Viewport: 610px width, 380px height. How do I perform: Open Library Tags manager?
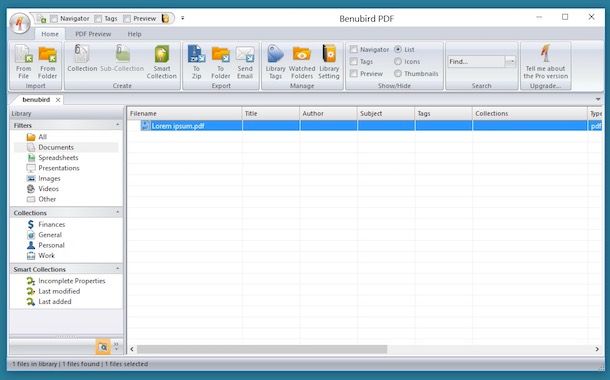point(275,62)
